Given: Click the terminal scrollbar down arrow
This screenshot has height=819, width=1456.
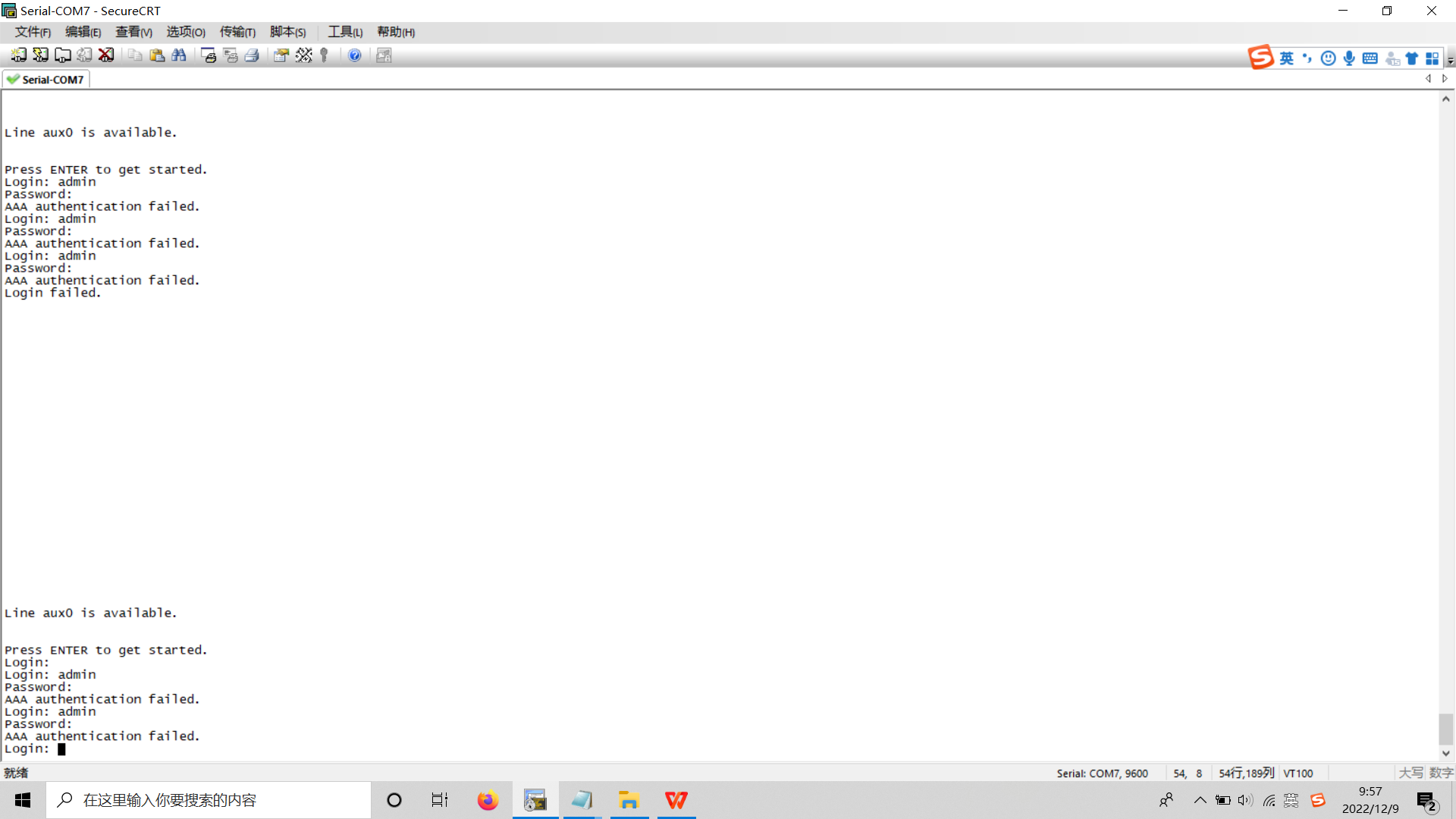Looking at the screenshot, I should pyautogui.click(x=1446, y=753).
